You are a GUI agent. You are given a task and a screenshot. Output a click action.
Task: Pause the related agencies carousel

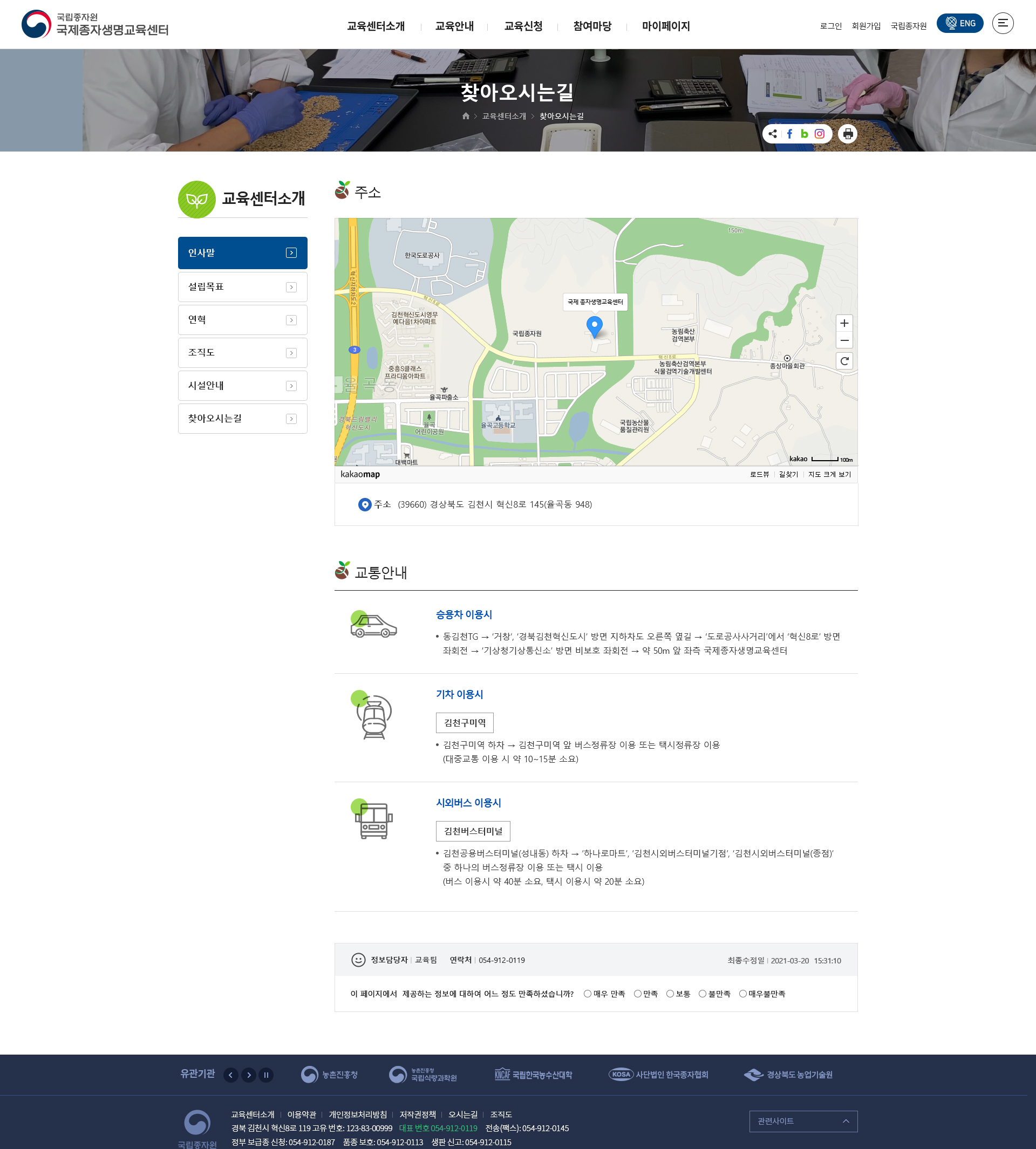(266, 1075)
